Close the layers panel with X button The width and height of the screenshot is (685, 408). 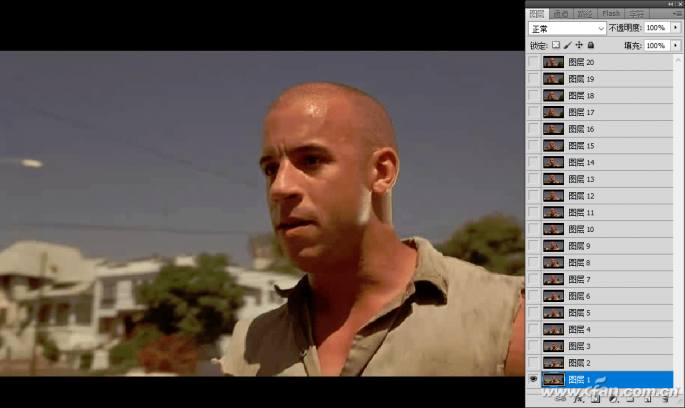[680, 3]
